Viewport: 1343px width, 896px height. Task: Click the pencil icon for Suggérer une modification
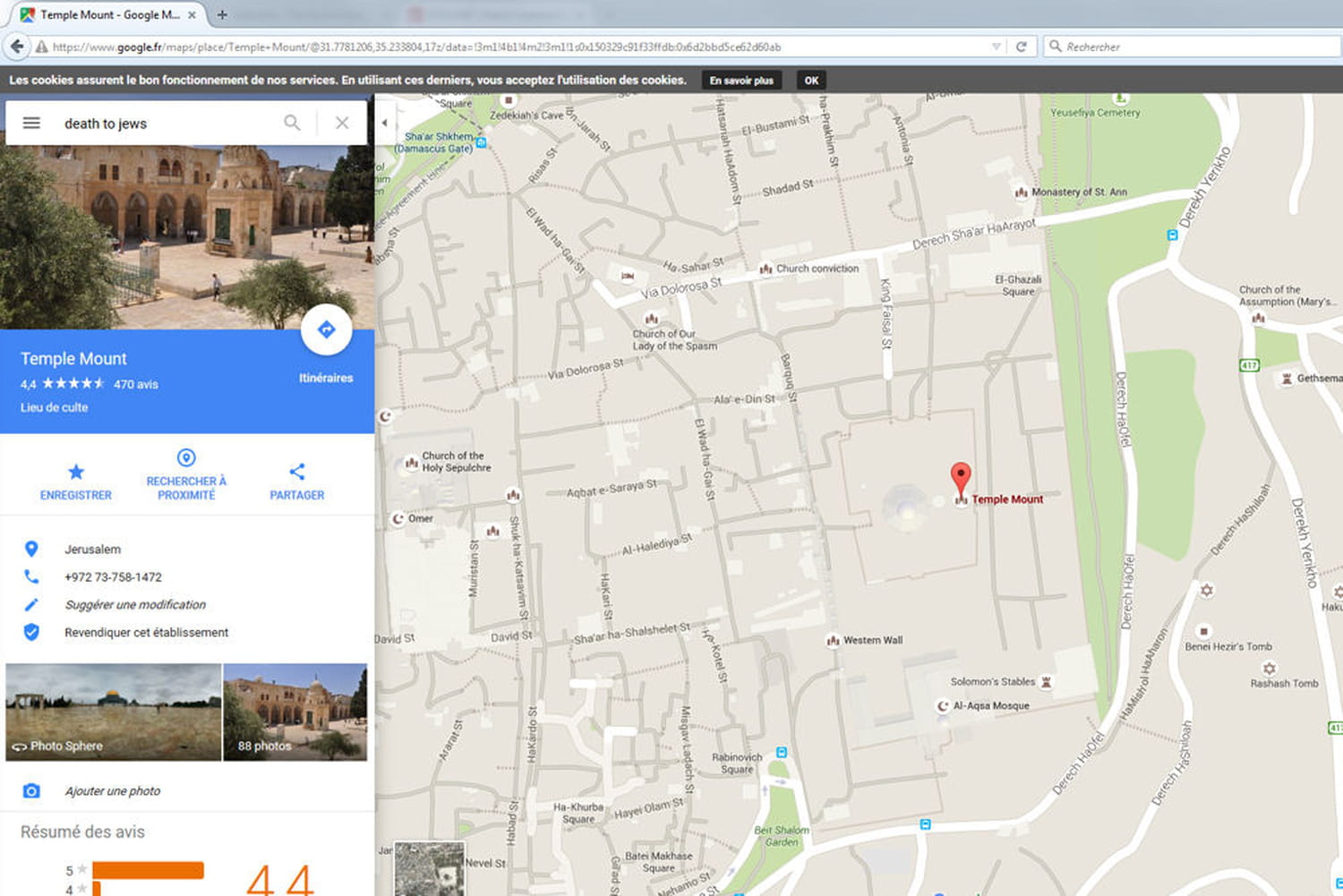pos(32,604)
